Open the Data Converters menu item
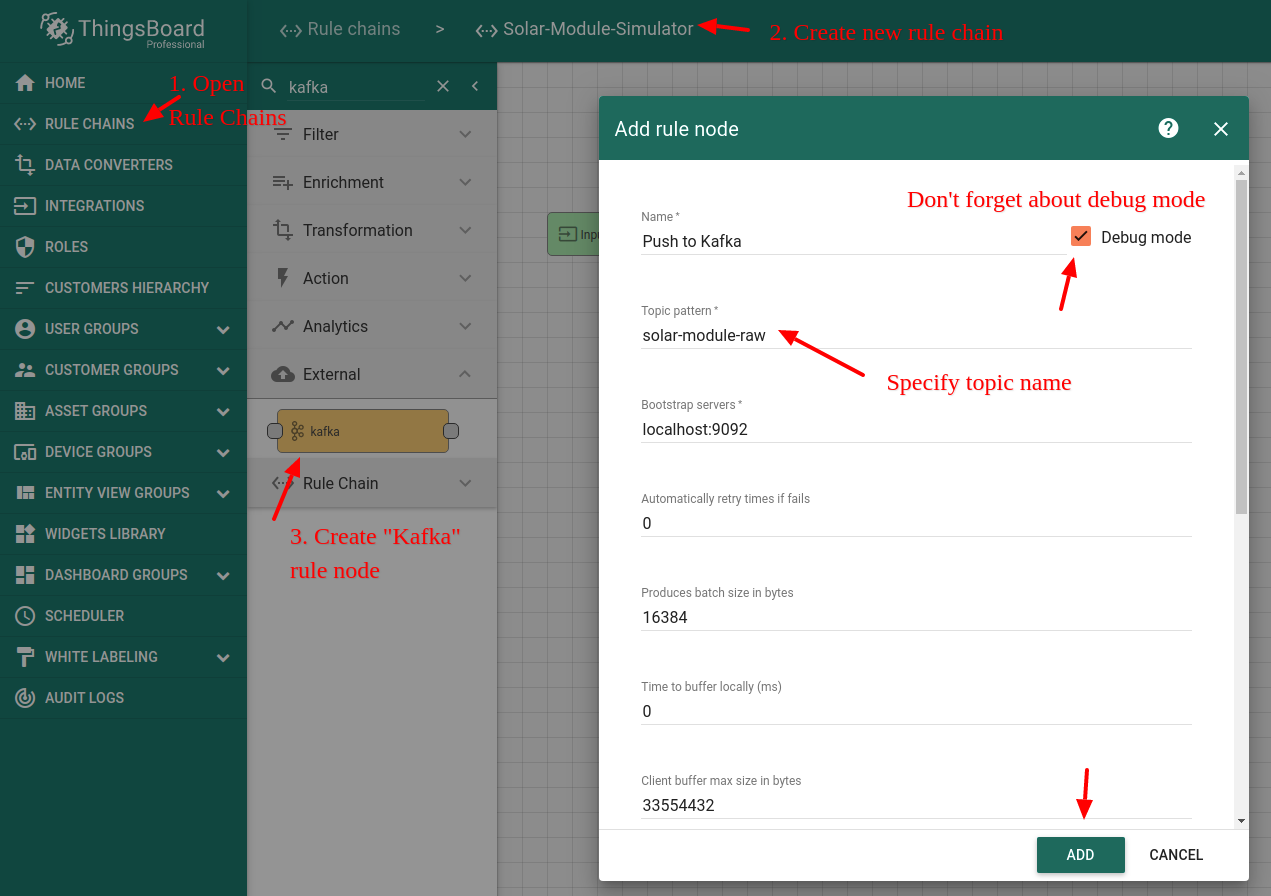 123,165
